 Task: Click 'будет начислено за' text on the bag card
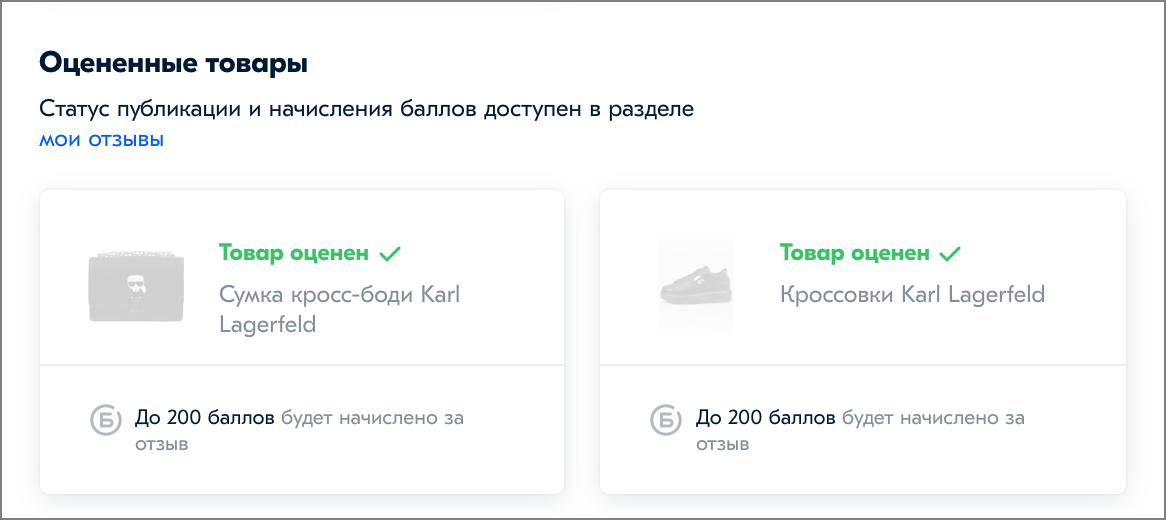point(373,418)
